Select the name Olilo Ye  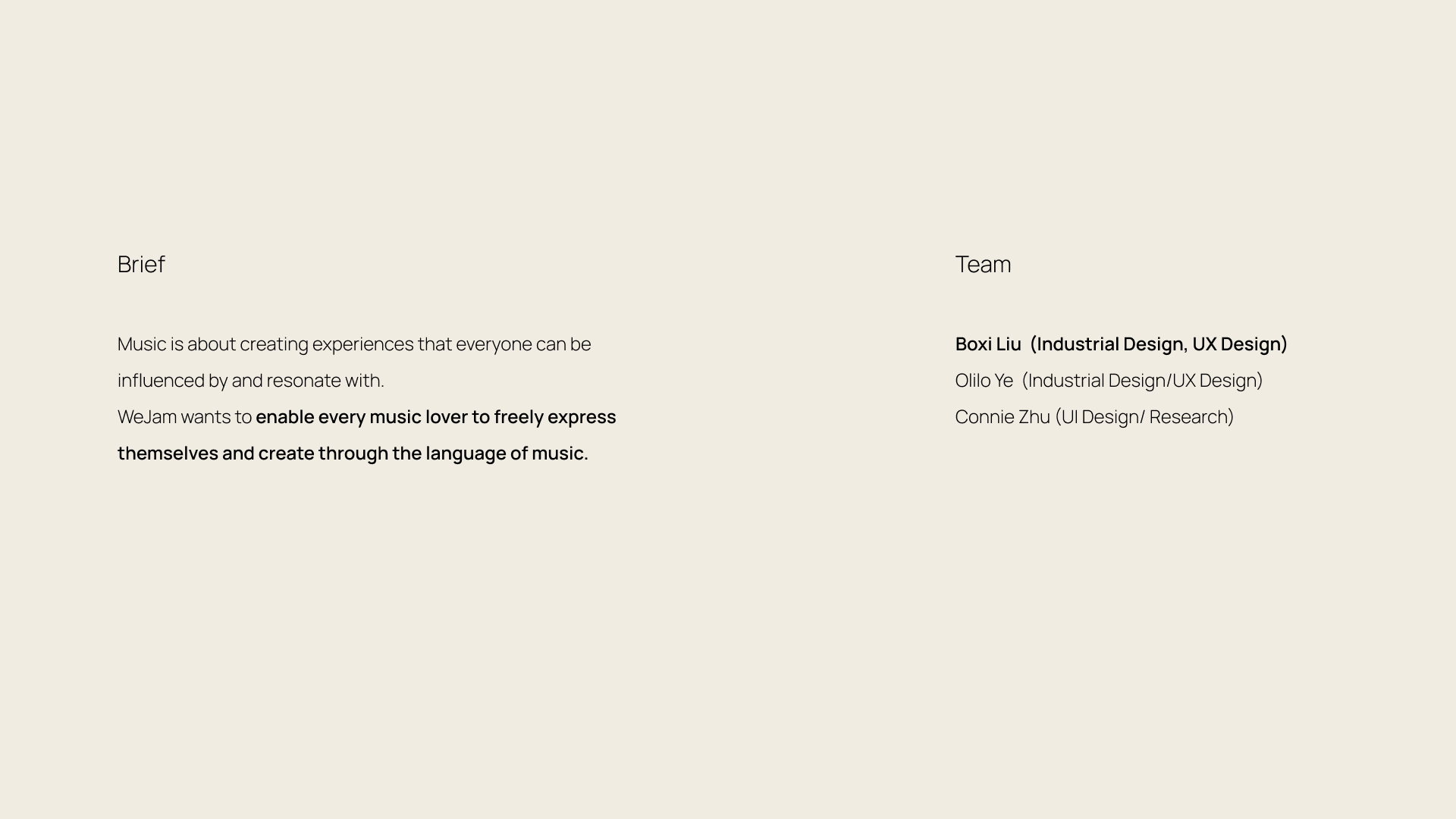click(x=984, y=381)
